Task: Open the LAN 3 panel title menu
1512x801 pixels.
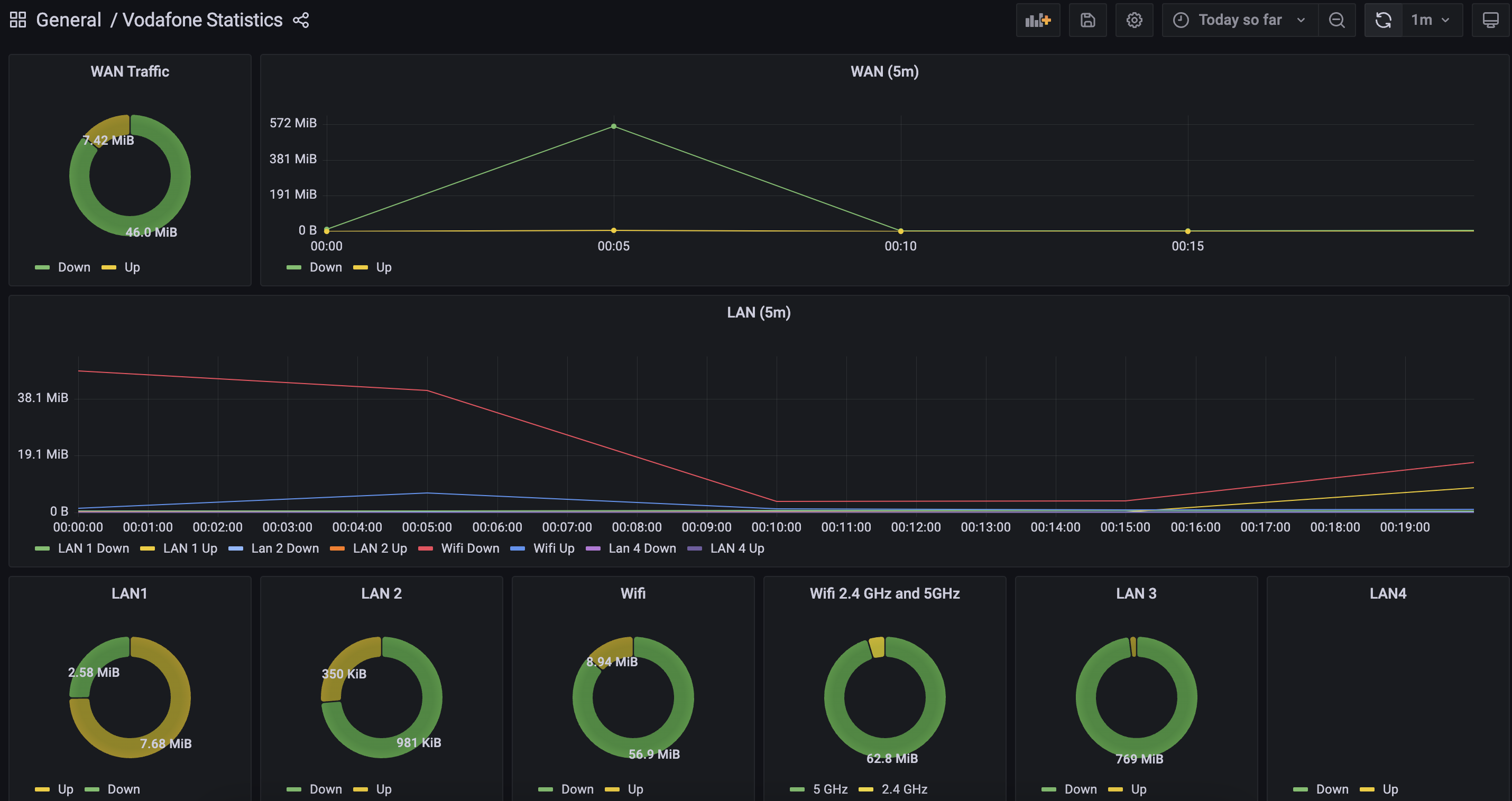Action: click(x=1136, y=593)
